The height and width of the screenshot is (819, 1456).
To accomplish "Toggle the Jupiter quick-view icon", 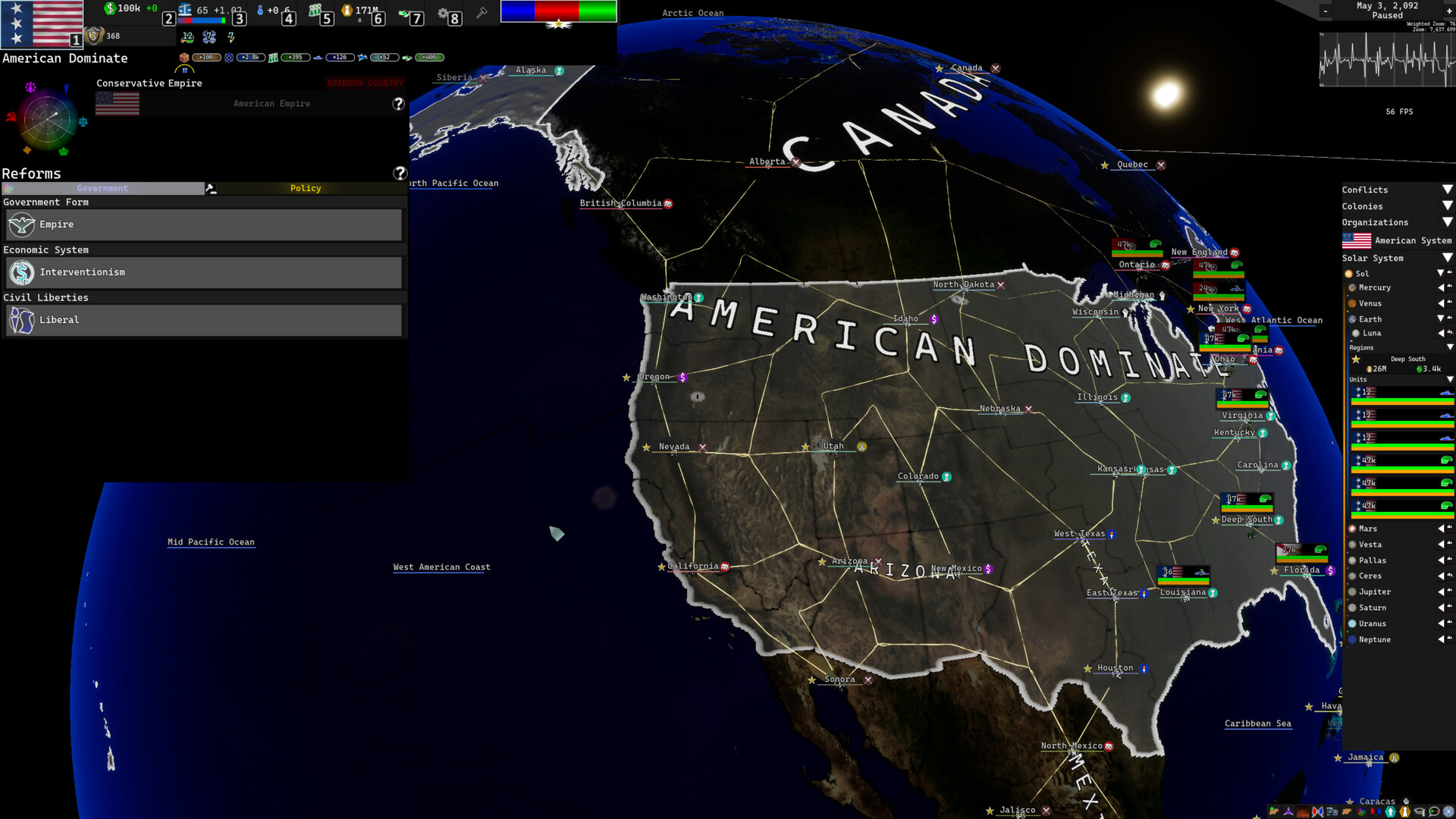I will coord(1449,591).
